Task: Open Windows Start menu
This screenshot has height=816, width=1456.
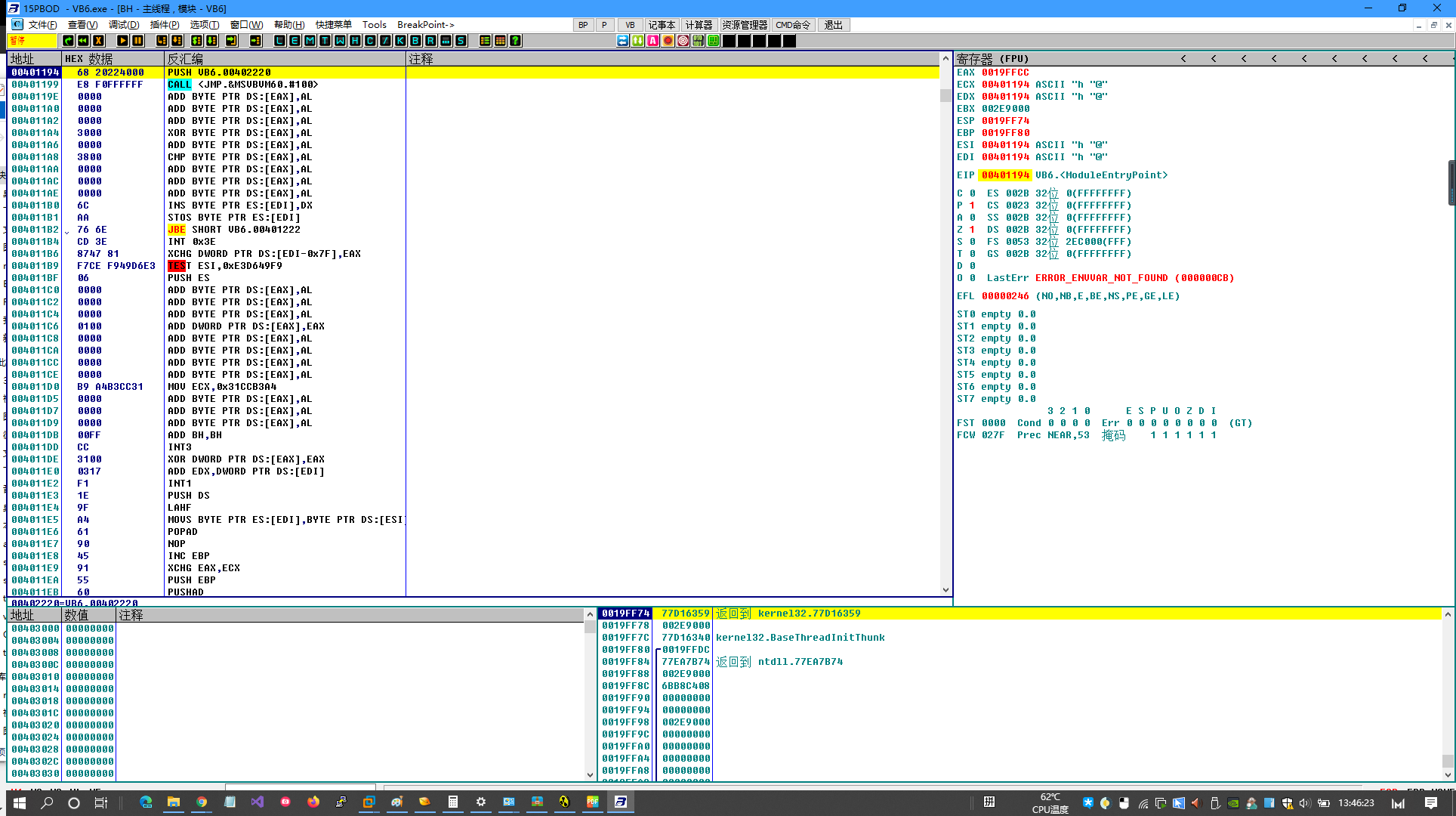Action: 20,802
